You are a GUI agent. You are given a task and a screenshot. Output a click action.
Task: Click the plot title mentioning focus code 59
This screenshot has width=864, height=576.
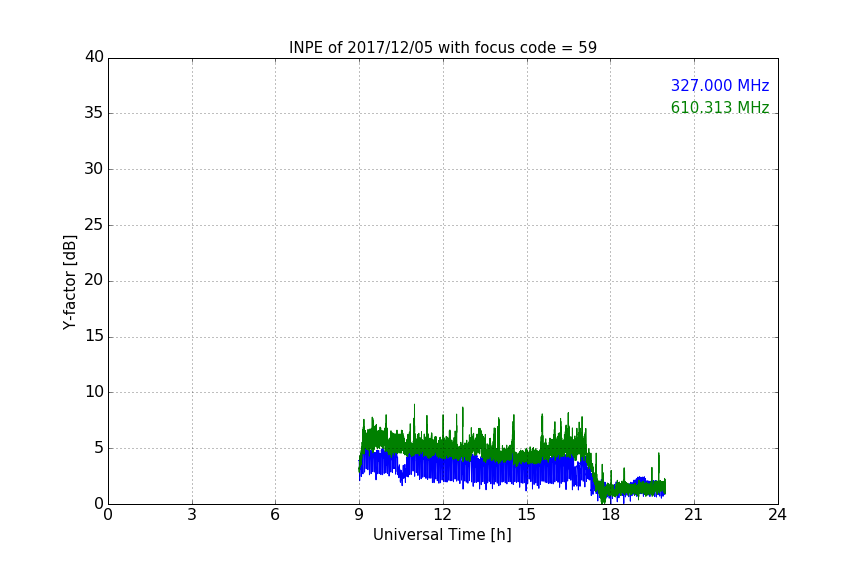[442, 47]
